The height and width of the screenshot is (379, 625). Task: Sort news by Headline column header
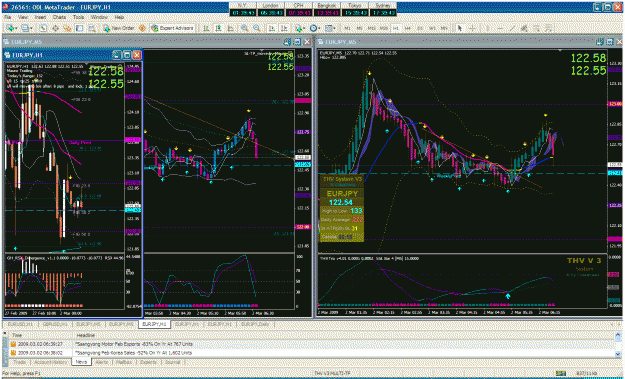pyautogui.click(x=86, y=335)
